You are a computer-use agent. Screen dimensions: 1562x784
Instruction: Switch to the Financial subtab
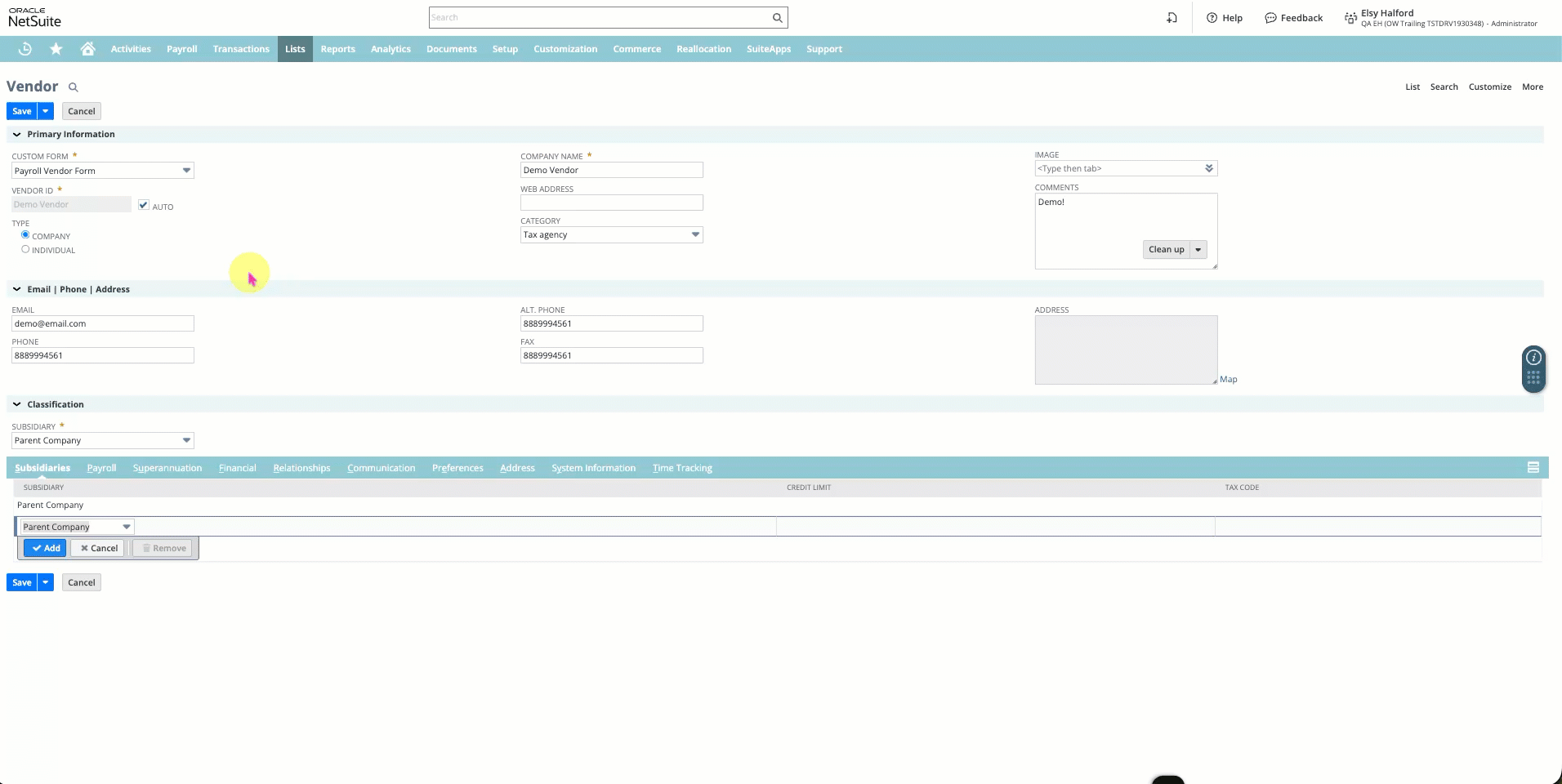(x=238, y=468)
